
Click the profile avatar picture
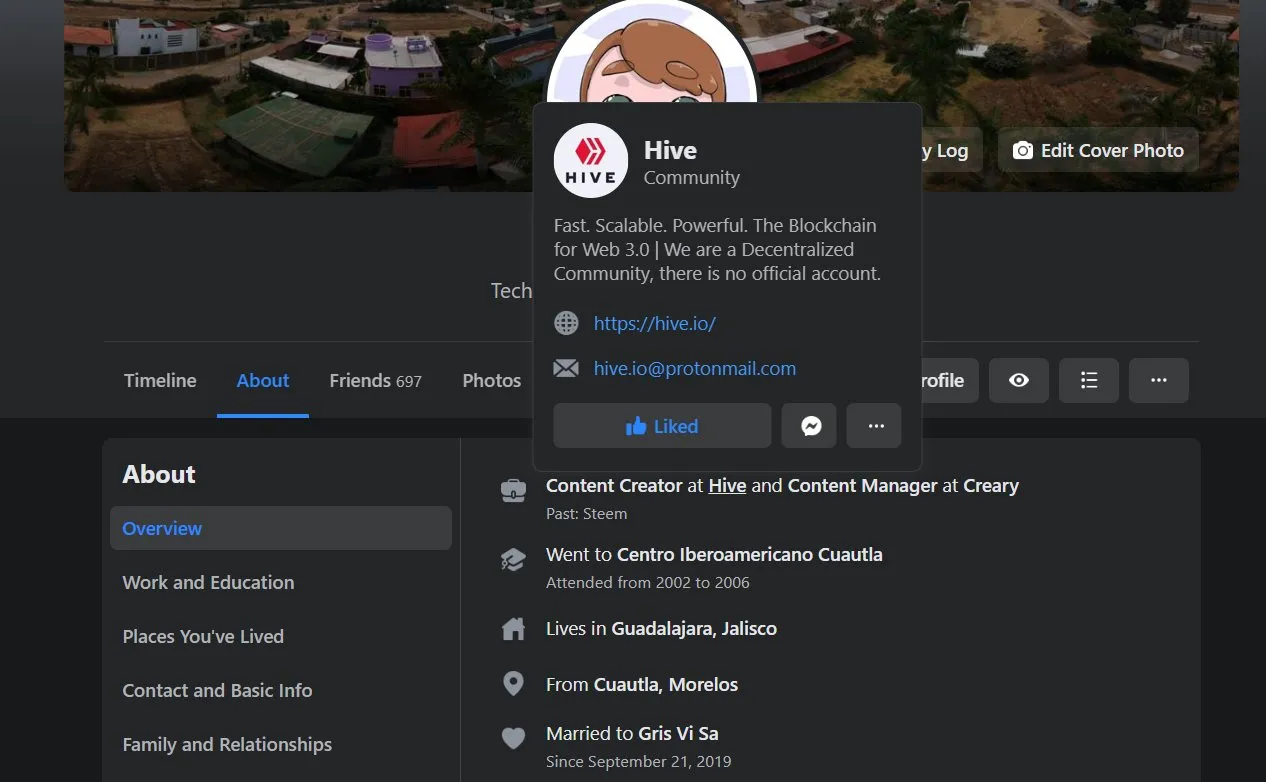click(x=651, y=51)
